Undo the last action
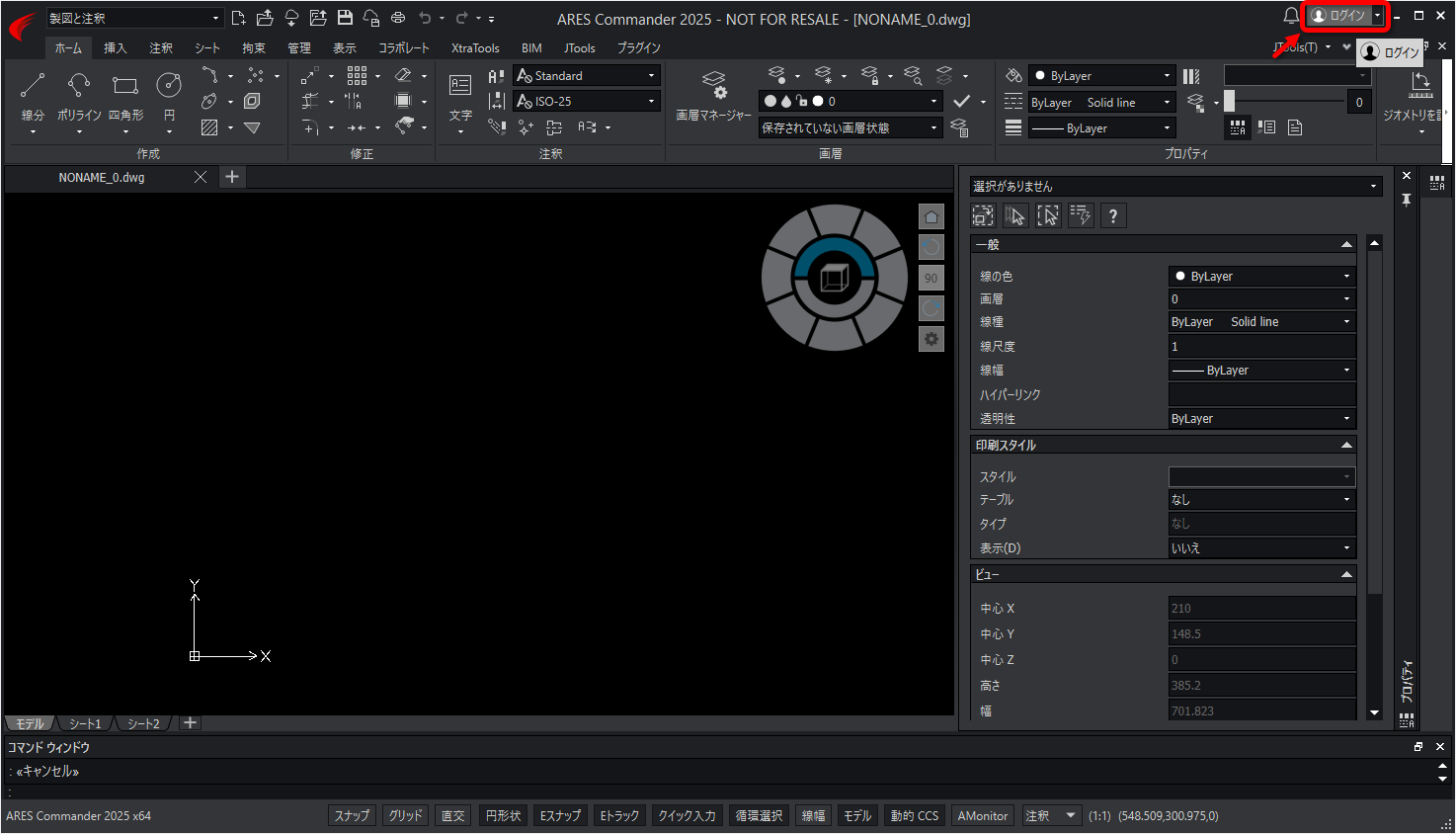 coord(425,18)
